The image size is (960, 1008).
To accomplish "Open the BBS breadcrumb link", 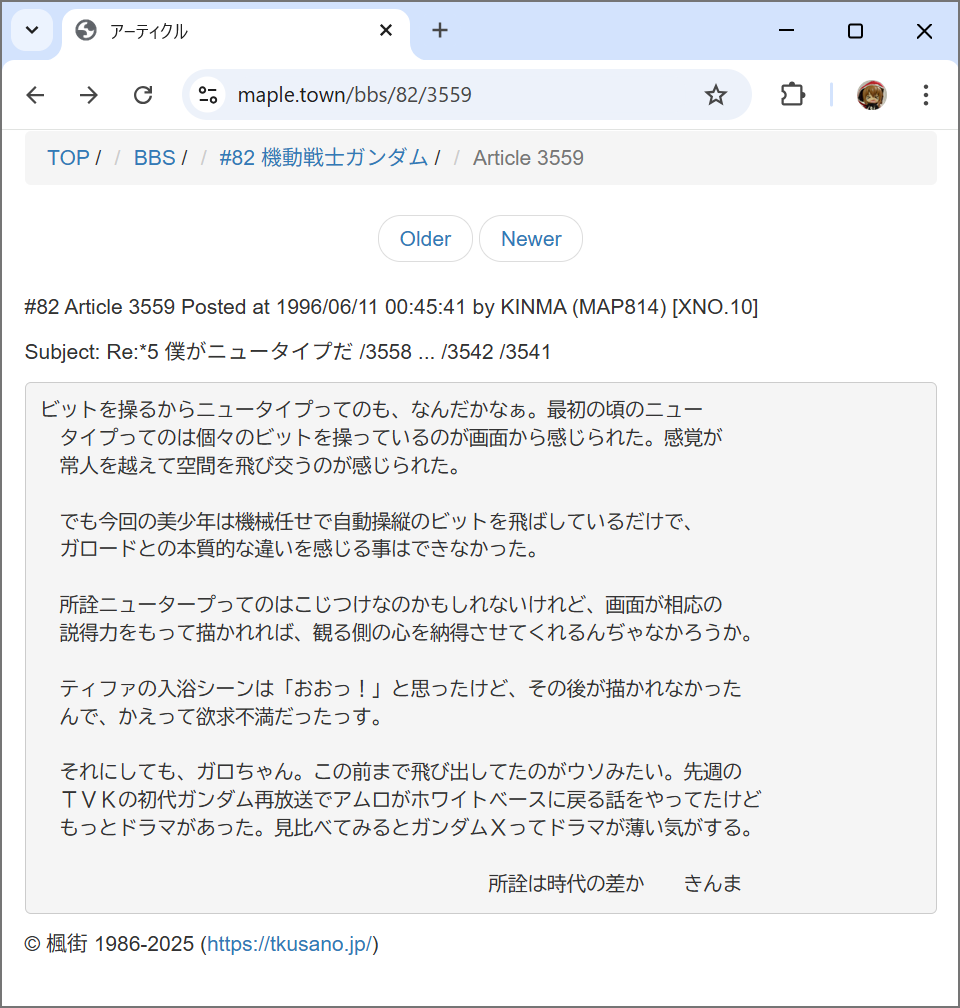I will click(x=154, y=158).
